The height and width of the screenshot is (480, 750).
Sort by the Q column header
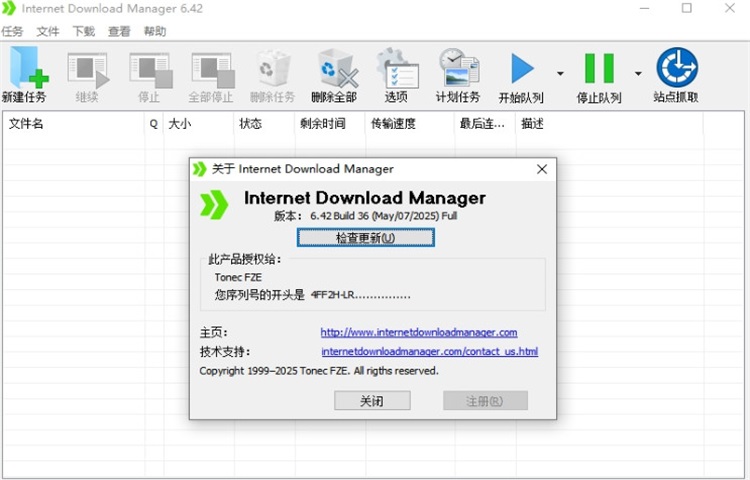tap(154, 124)
